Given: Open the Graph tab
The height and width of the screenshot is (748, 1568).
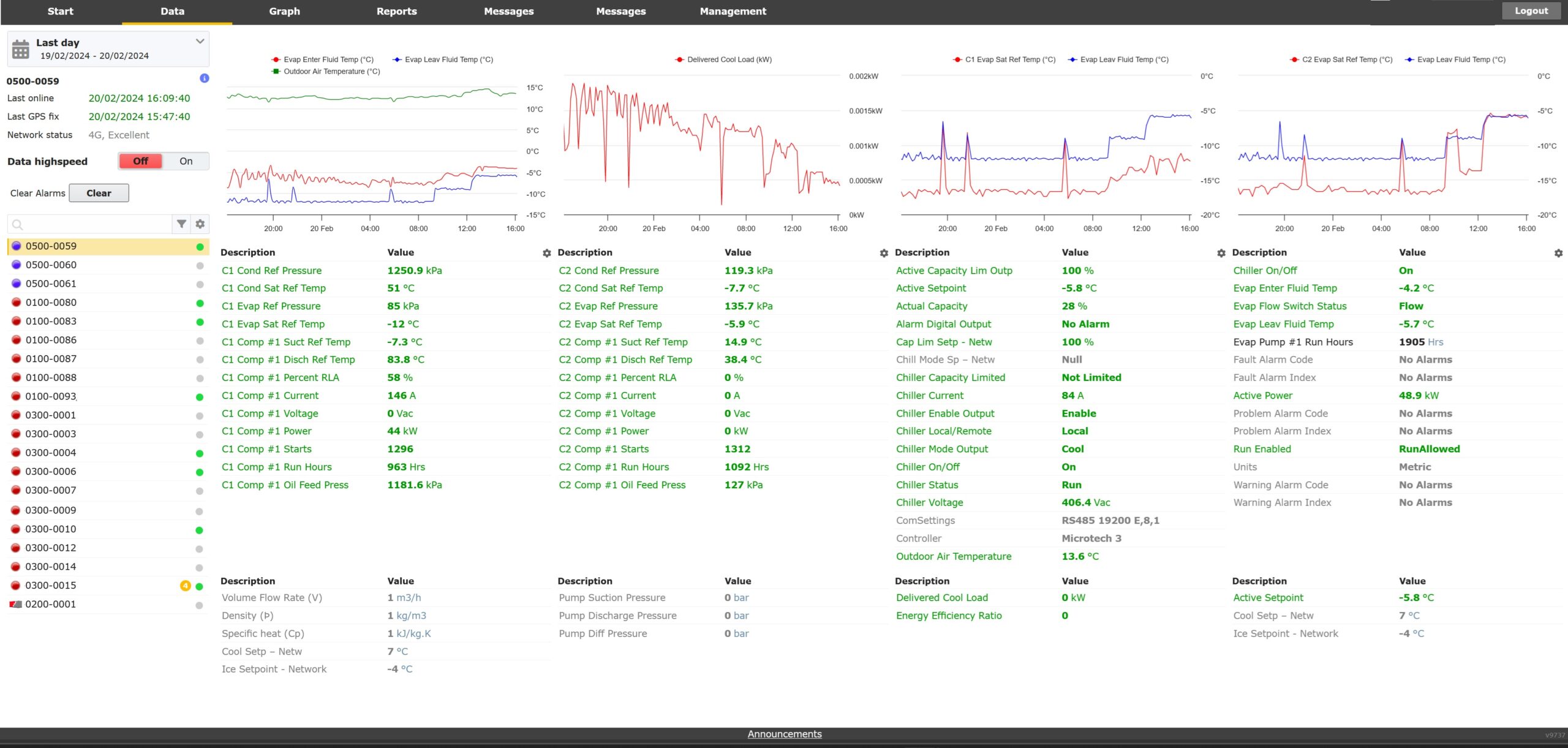Looking at the screenshot, I should pyautogui.click(x=284, y=11).
